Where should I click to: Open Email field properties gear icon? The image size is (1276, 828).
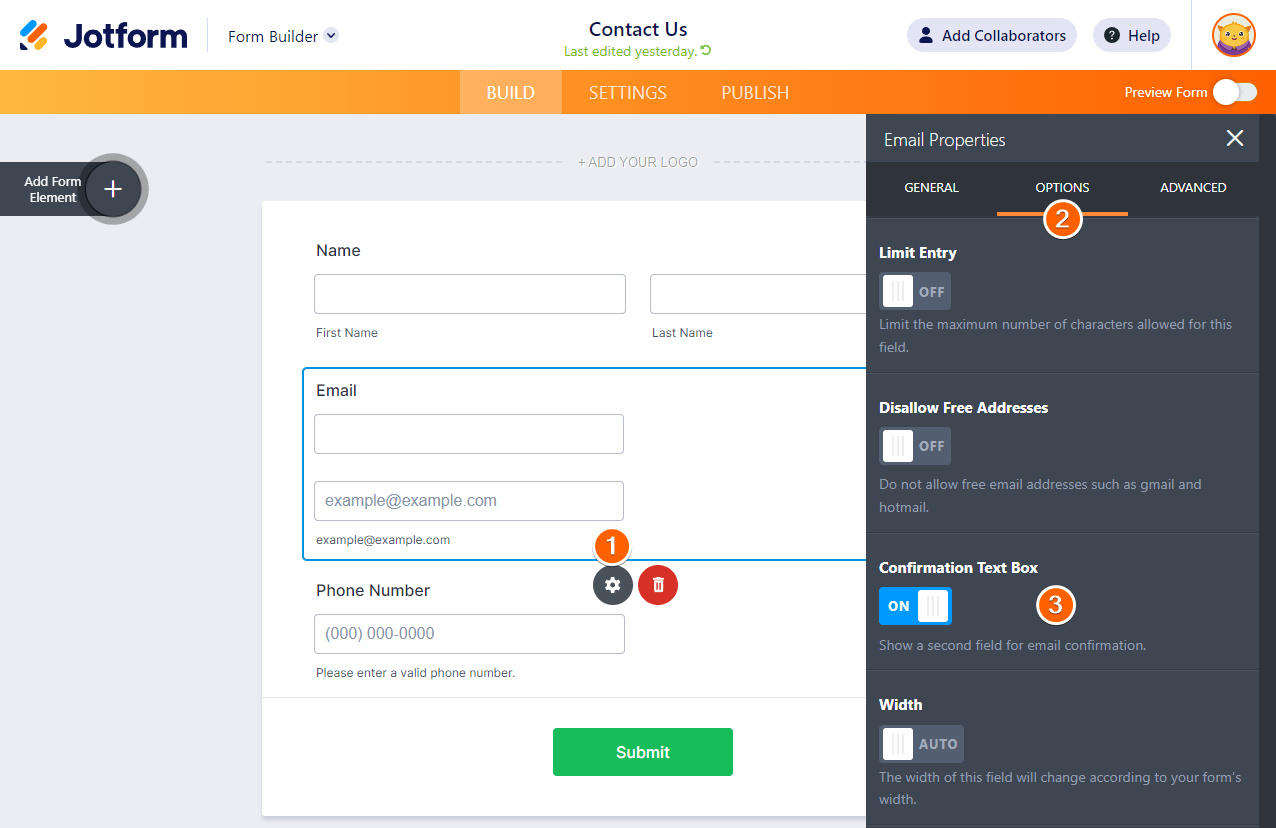pyautogui.click(x=612, y=585)
